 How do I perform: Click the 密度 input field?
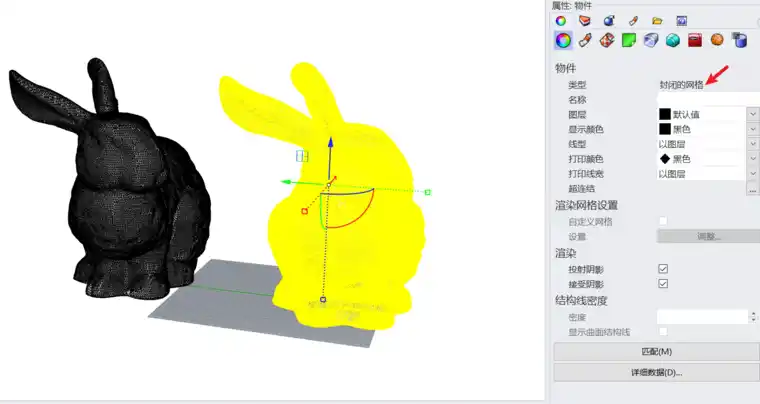(x=702, y=317)
